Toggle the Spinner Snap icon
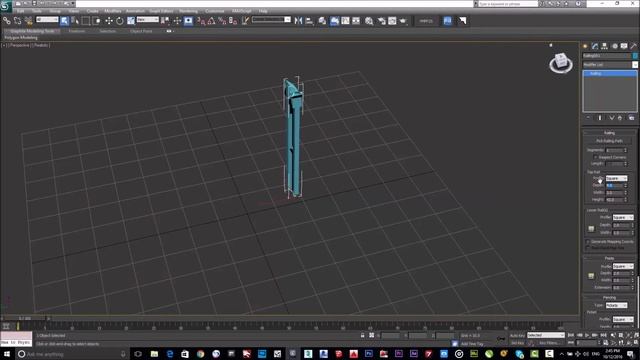The width and height of the screenshot is (640, 360). click(x=233, y=20)
